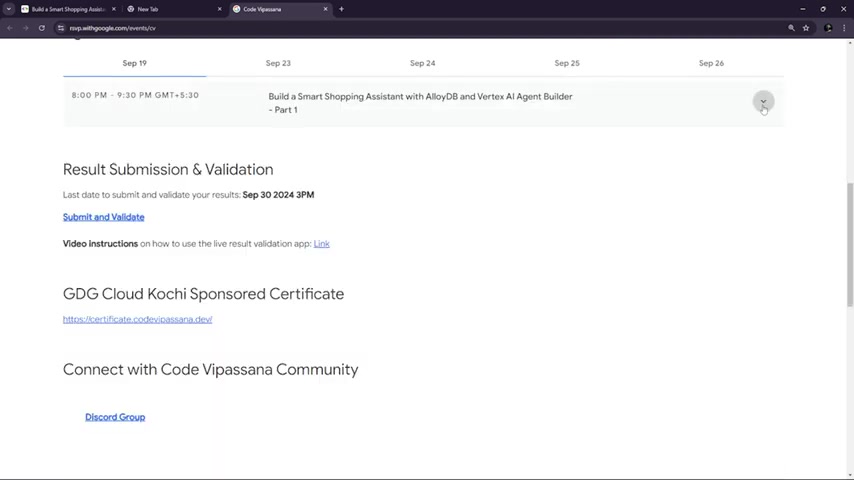
Task: Click the Result Submission & Validation heading
Action: tap(168, 169)
